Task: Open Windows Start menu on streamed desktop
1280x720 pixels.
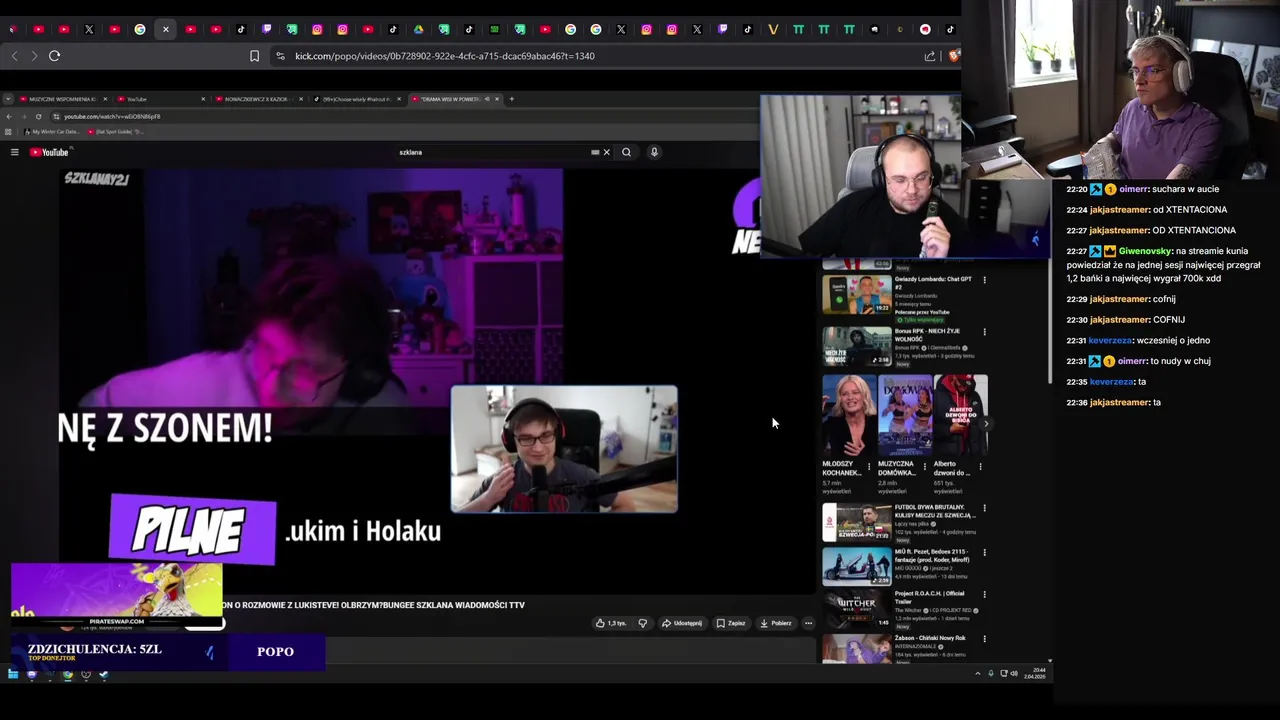Action: (x=13, y=674)
